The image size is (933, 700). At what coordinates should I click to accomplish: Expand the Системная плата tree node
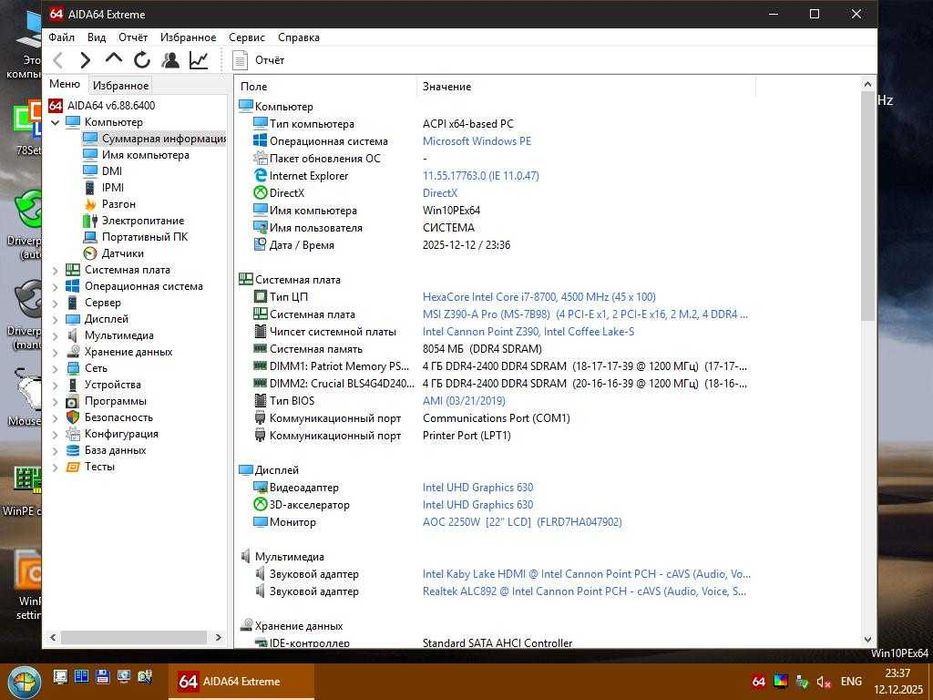tap(55, 270)
